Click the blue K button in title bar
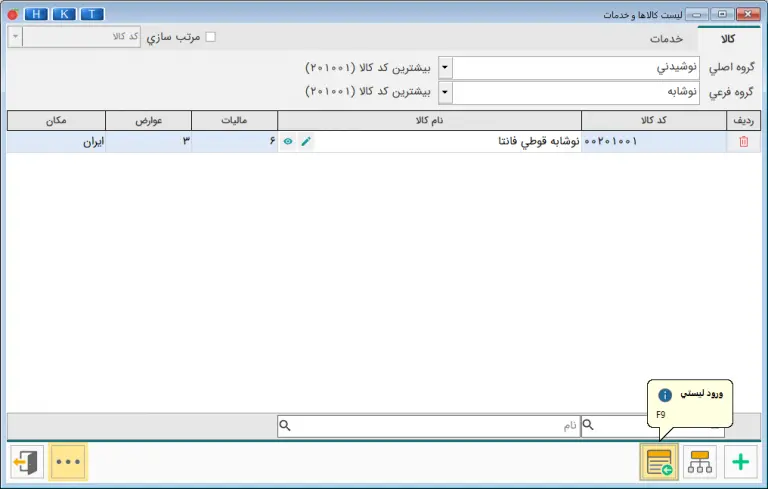This screenshot has height=489, width=768. coord(64,14)
